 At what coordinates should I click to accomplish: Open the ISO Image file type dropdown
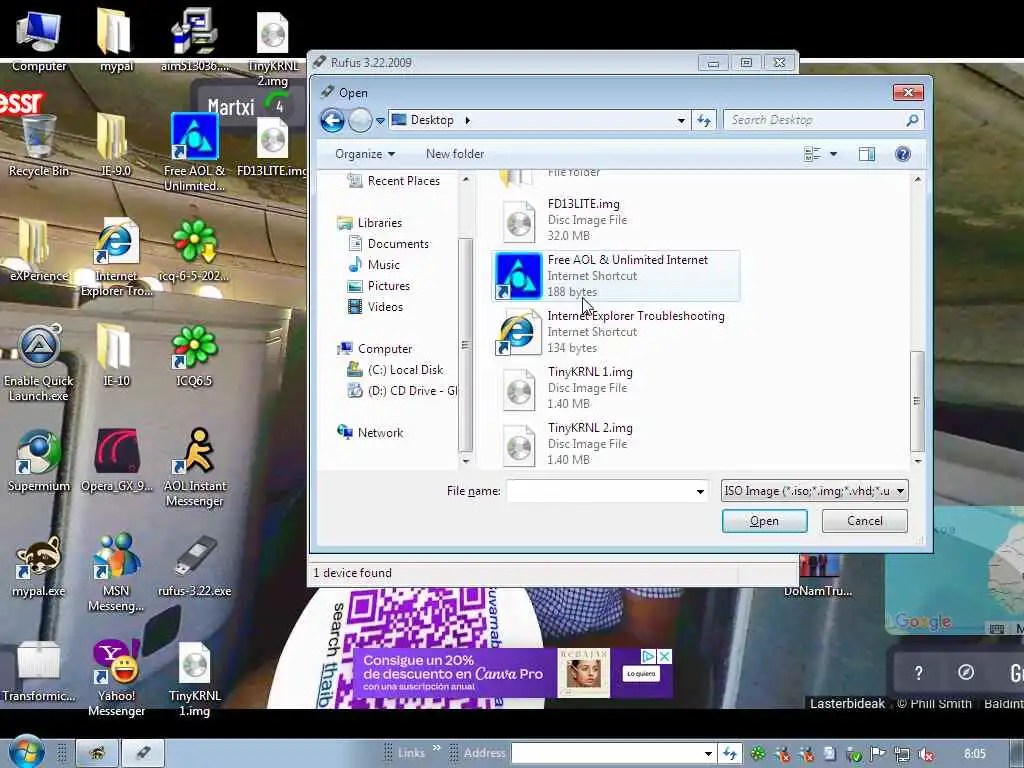coord(814,491)
